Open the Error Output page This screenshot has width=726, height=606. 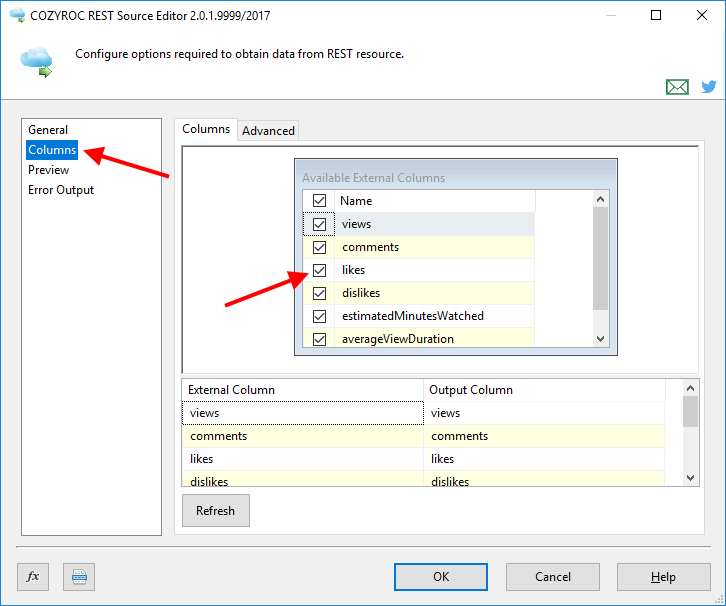click(61, 190)
